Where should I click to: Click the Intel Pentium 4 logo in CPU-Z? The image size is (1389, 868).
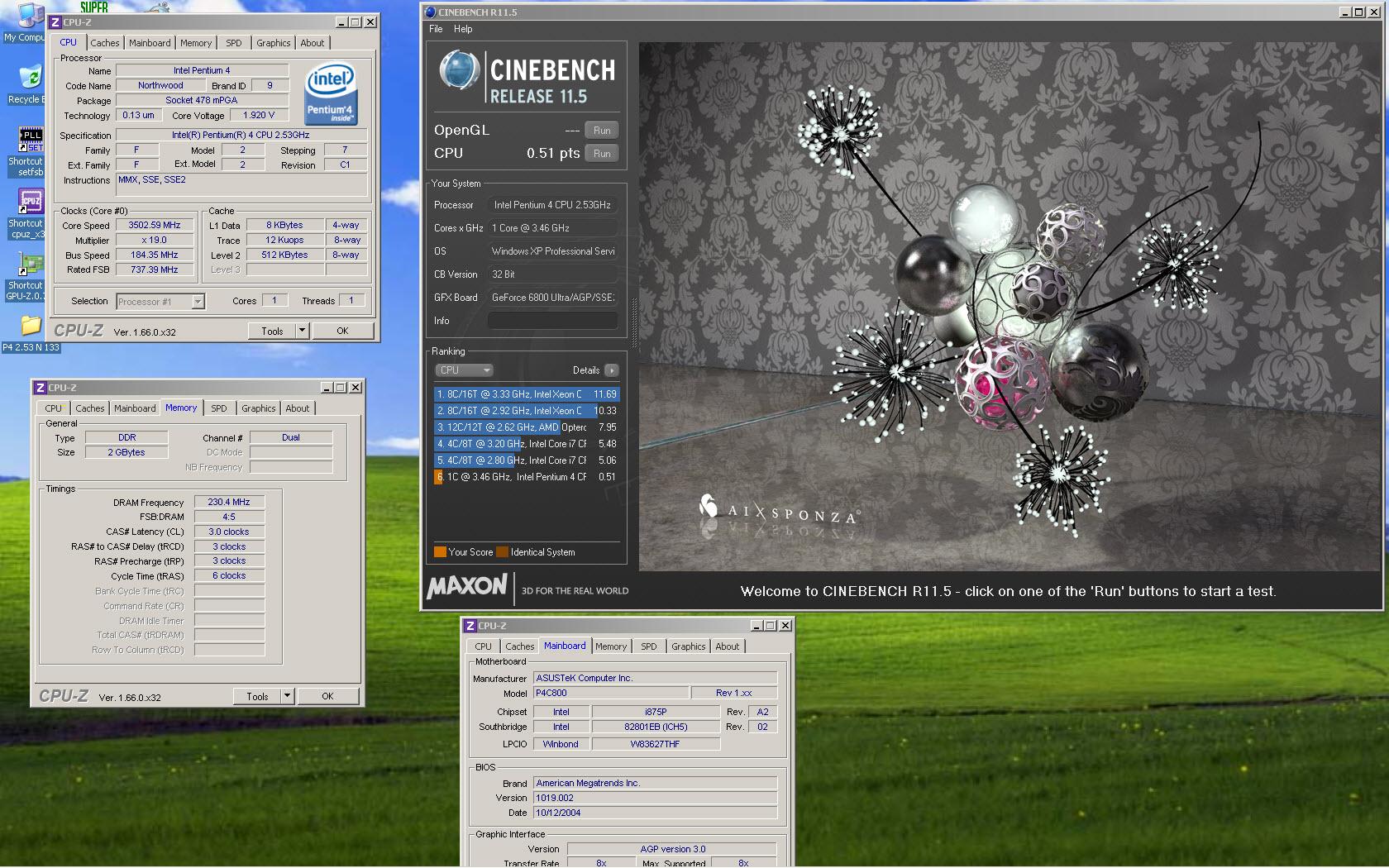tap(331, 94)
